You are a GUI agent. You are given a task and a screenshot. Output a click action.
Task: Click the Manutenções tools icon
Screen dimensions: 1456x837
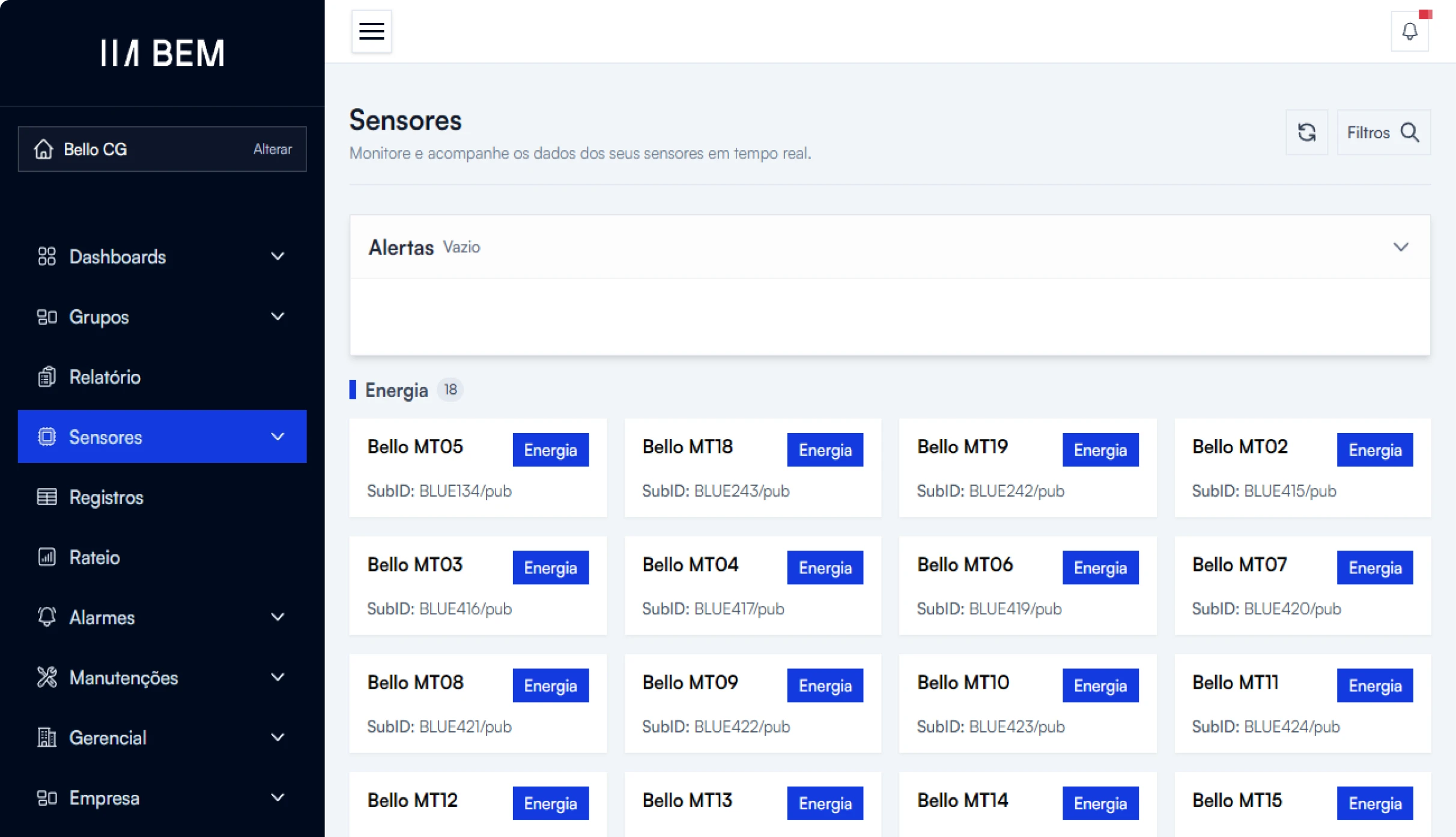[47, 677]
